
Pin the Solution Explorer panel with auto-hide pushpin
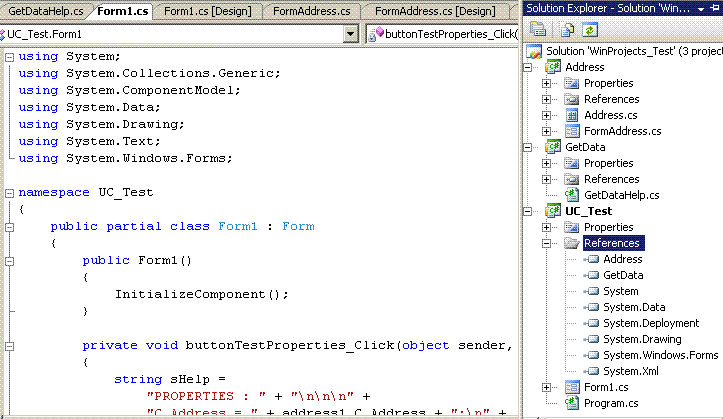[716, 8]
